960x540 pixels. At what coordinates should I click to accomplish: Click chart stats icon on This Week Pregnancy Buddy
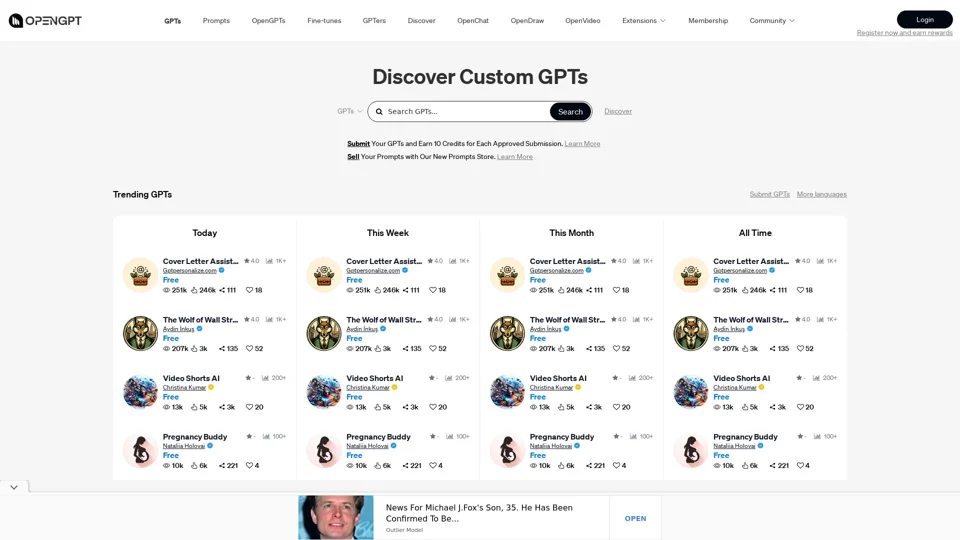tap(450, 437)
